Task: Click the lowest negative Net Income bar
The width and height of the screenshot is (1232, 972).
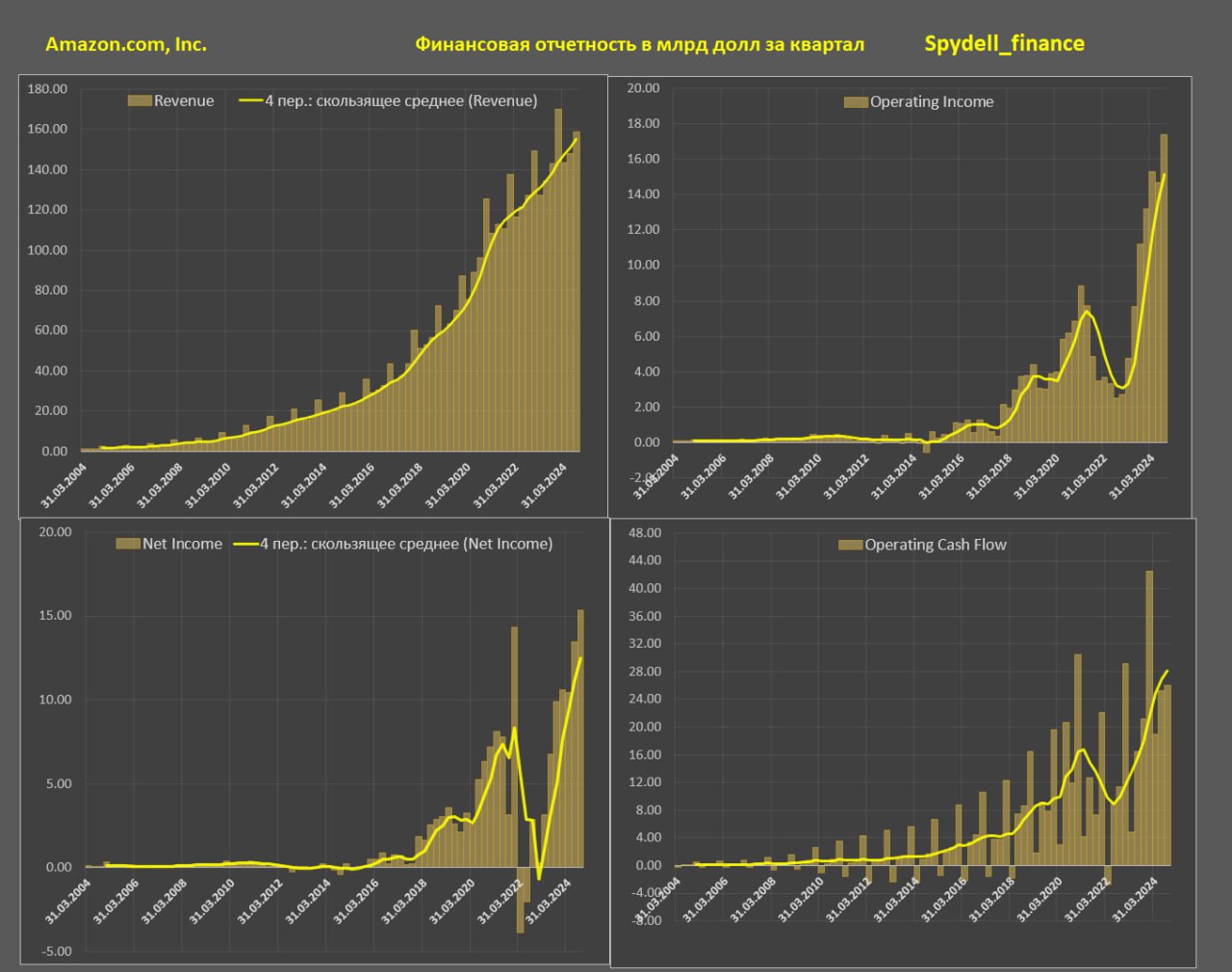Action: click(520, 900)
